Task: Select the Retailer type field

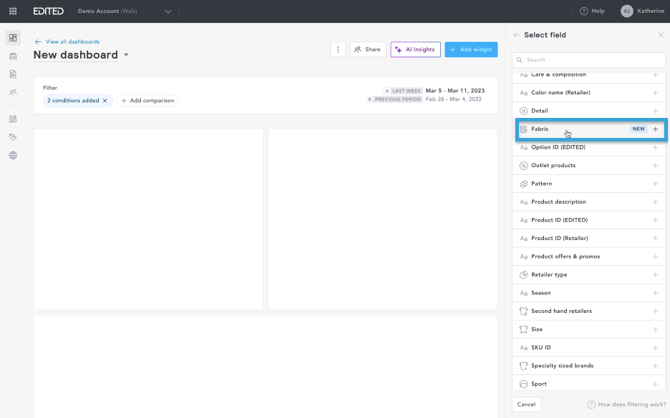Action: click(x=549, y=275)
